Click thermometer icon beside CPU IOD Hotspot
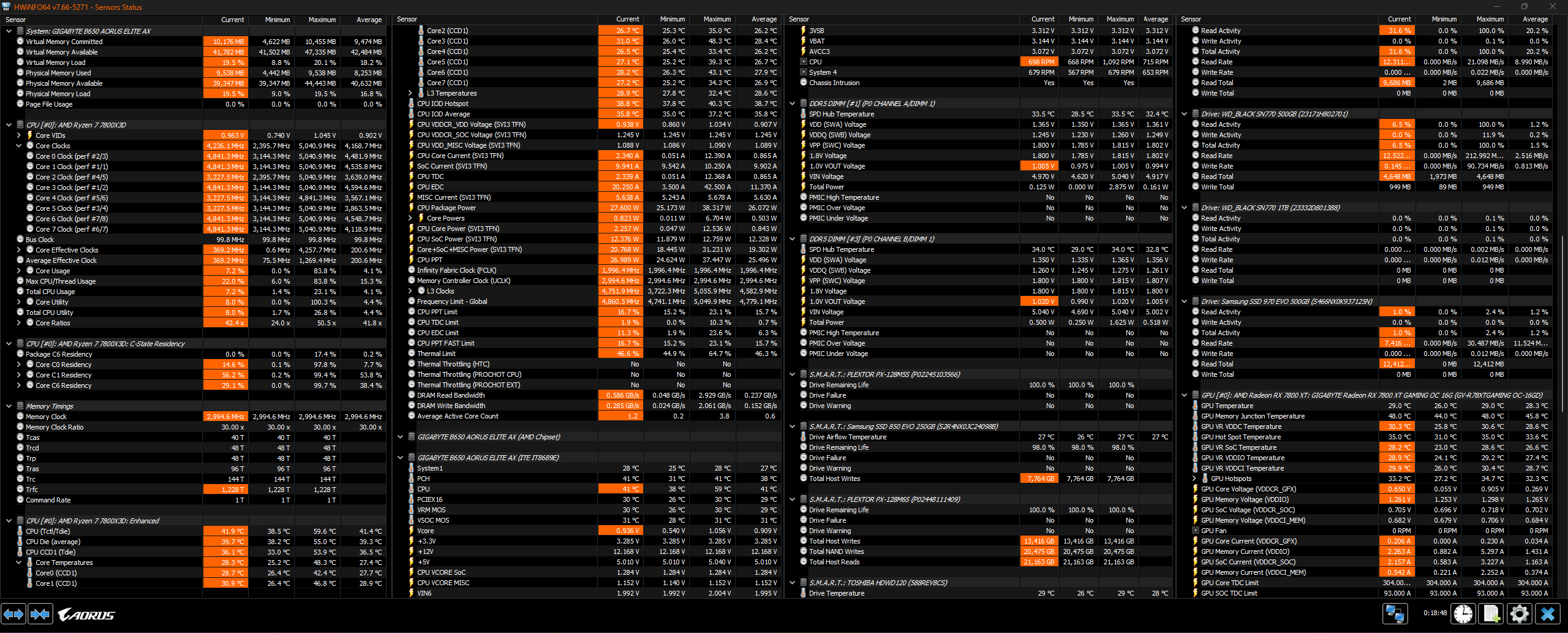This screenshot has height=633, width=1568. (x=412, y=104)
